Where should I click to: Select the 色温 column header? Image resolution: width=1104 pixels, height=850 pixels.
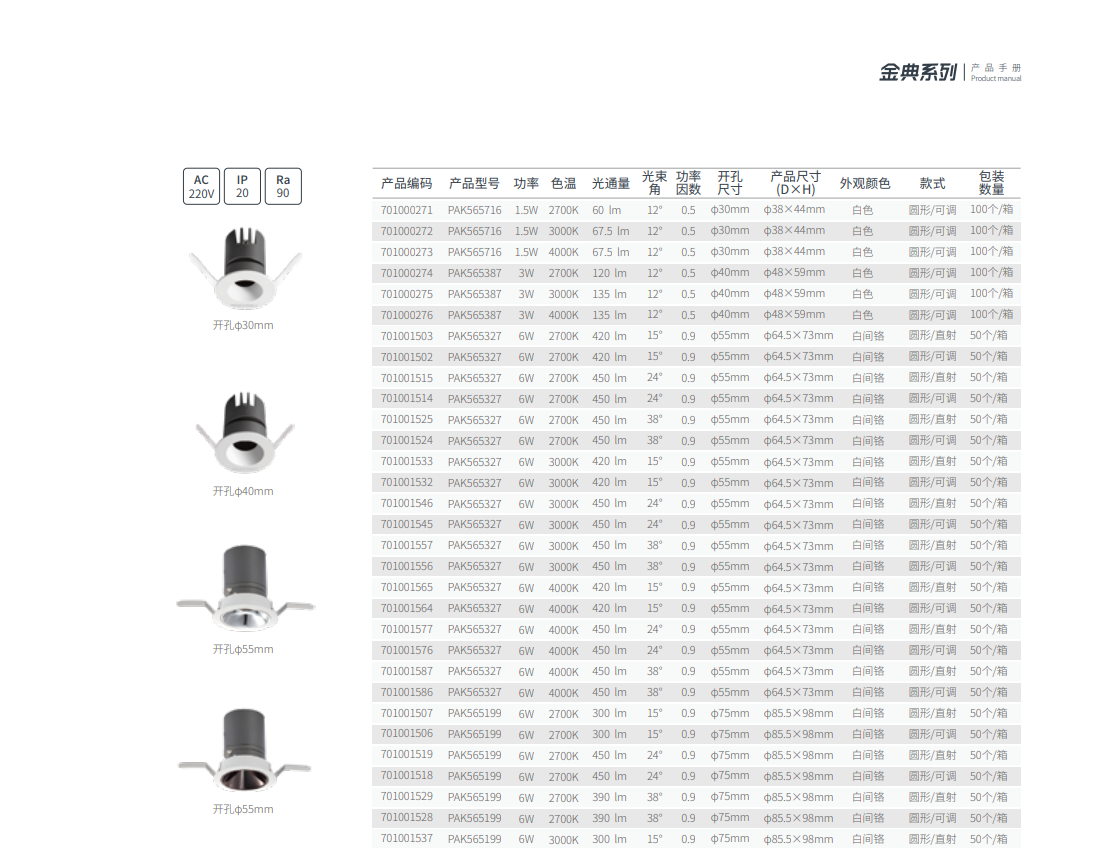point(563,184)
